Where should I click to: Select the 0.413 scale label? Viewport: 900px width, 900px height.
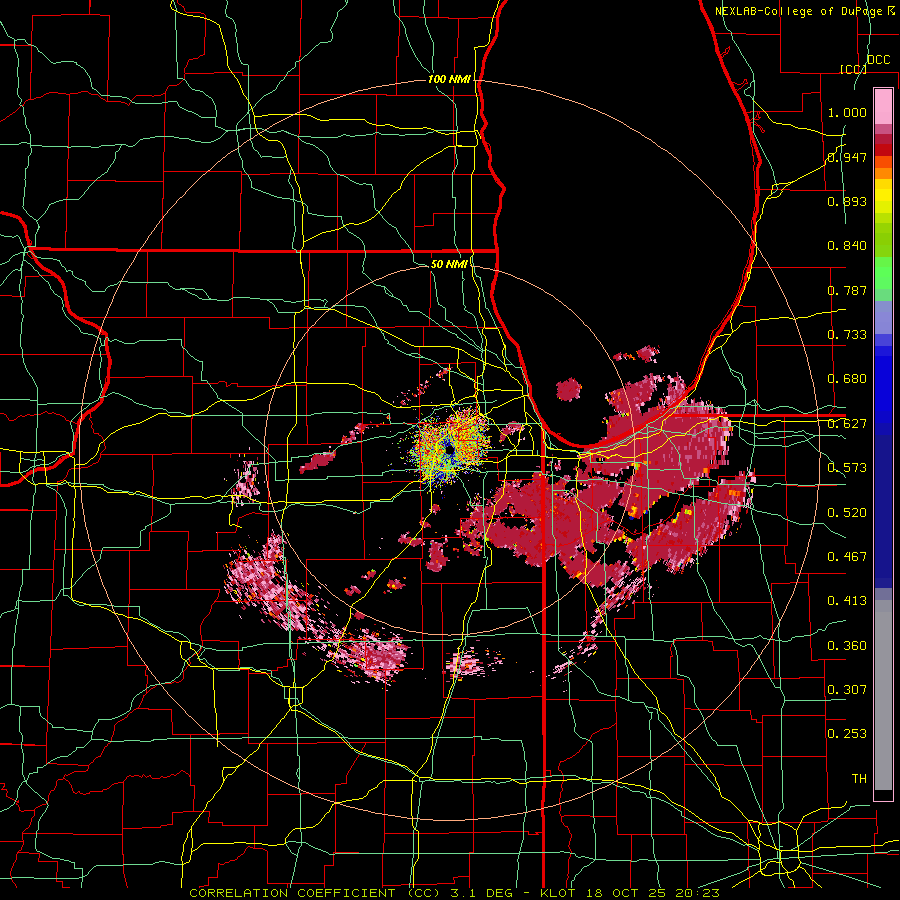[847, 601]
